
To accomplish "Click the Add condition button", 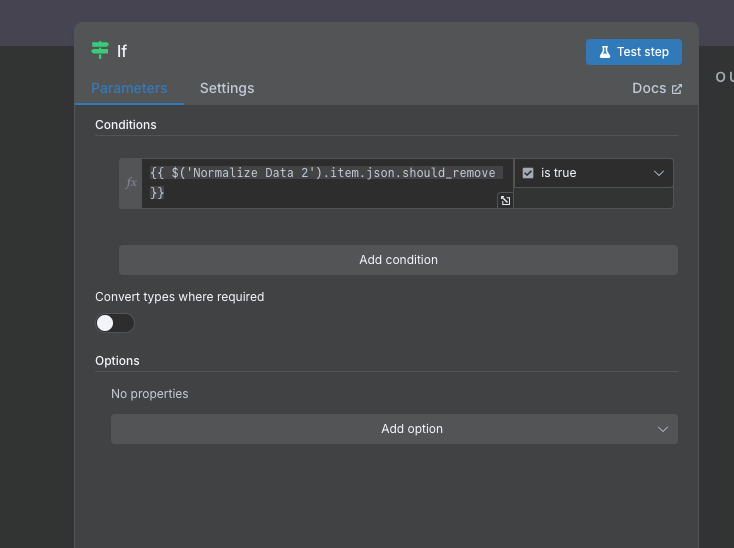I will (398, 260).
